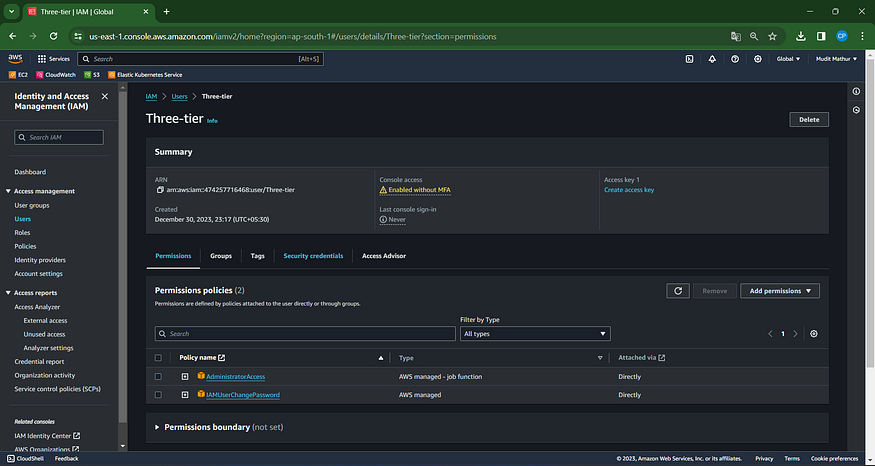Screen dimensions: 875x466
Task: Click the Create access key link
Action: tap(629, 190)
